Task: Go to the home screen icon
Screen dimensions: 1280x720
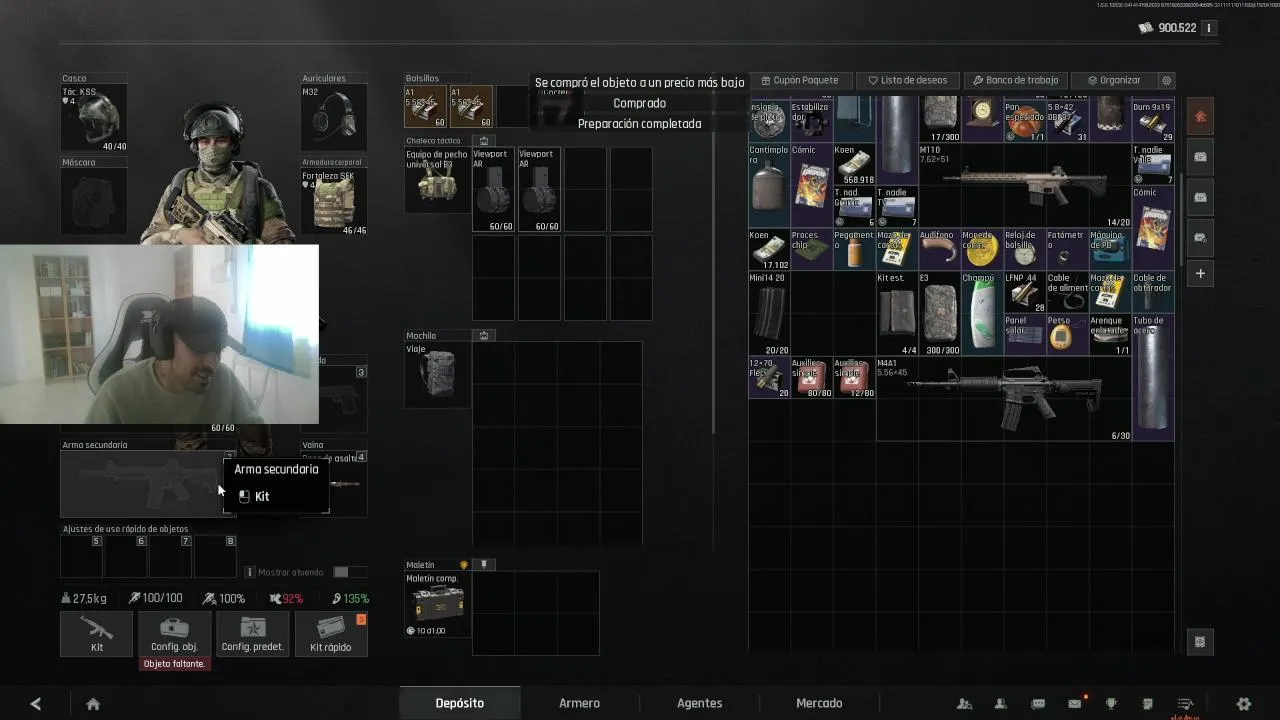Action: click(x=93, y=704)
